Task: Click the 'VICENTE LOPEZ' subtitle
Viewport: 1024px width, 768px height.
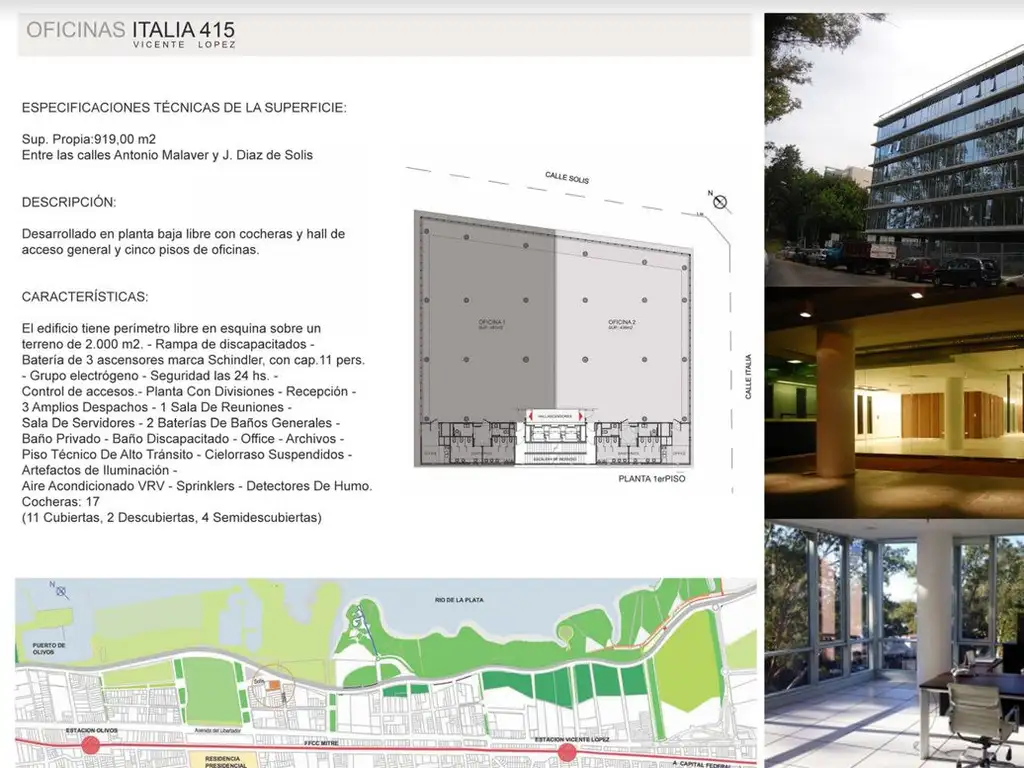Action: click(x=184, y=45)
